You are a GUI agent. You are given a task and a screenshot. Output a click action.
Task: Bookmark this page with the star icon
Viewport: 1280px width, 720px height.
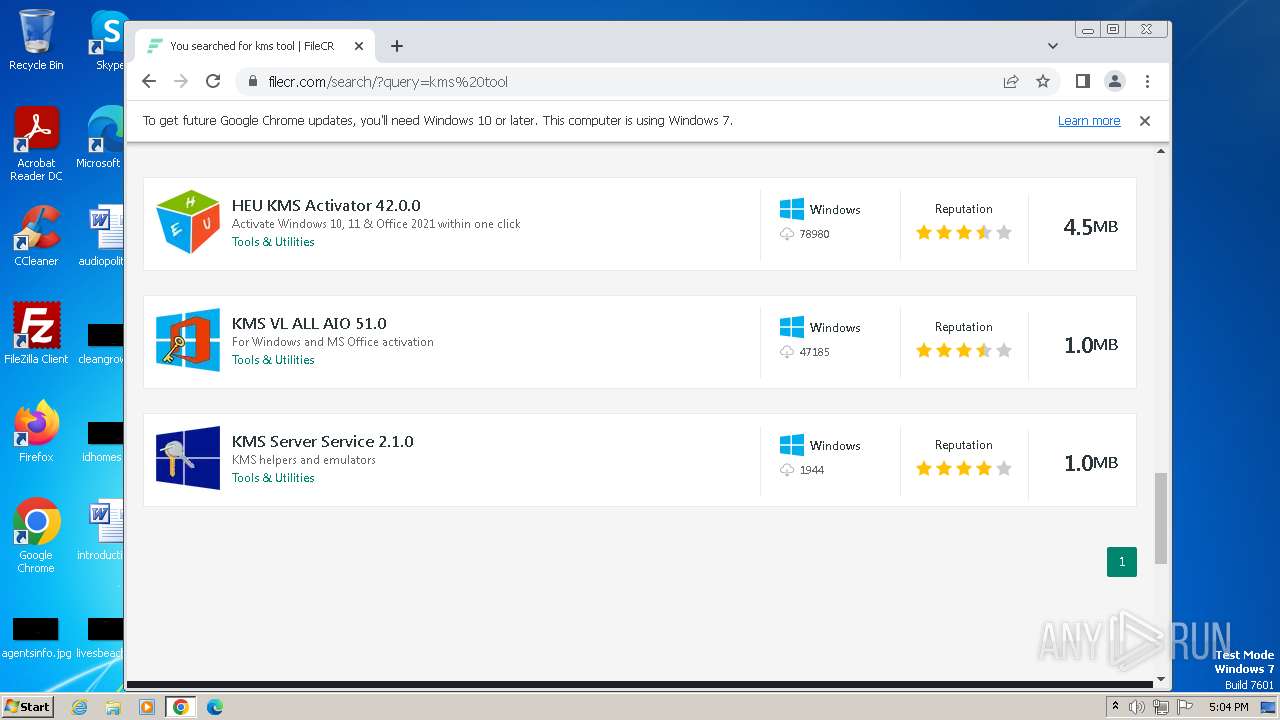(x=1043, y=81)
